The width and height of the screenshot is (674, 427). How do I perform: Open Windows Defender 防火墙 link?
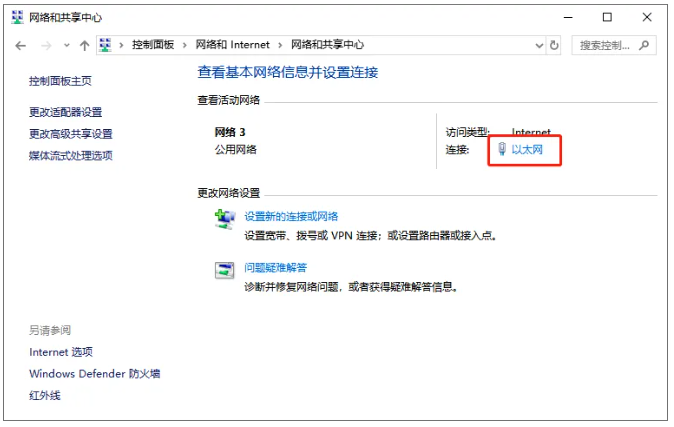tap(95, 374)
